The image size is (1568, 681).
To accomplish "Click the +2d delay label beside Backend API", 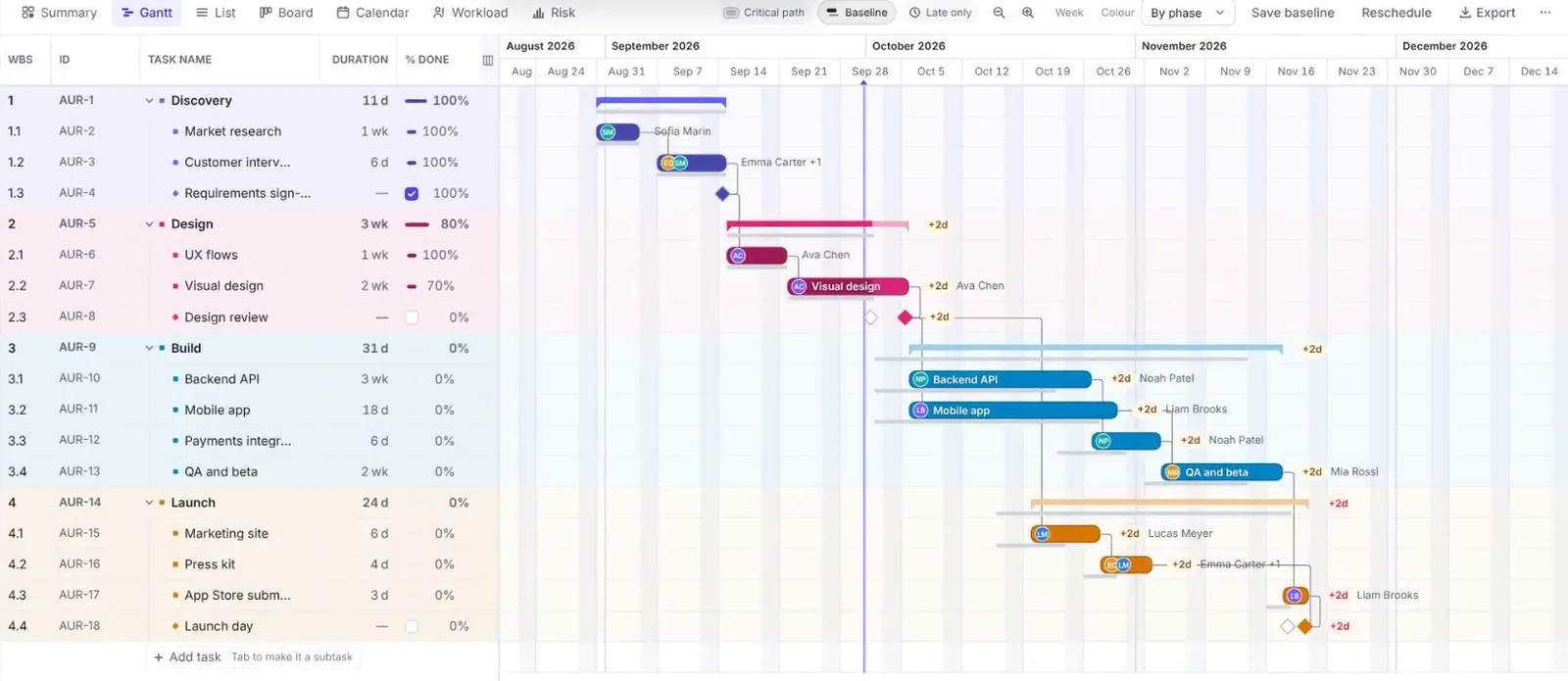I will coord(1121,379).
